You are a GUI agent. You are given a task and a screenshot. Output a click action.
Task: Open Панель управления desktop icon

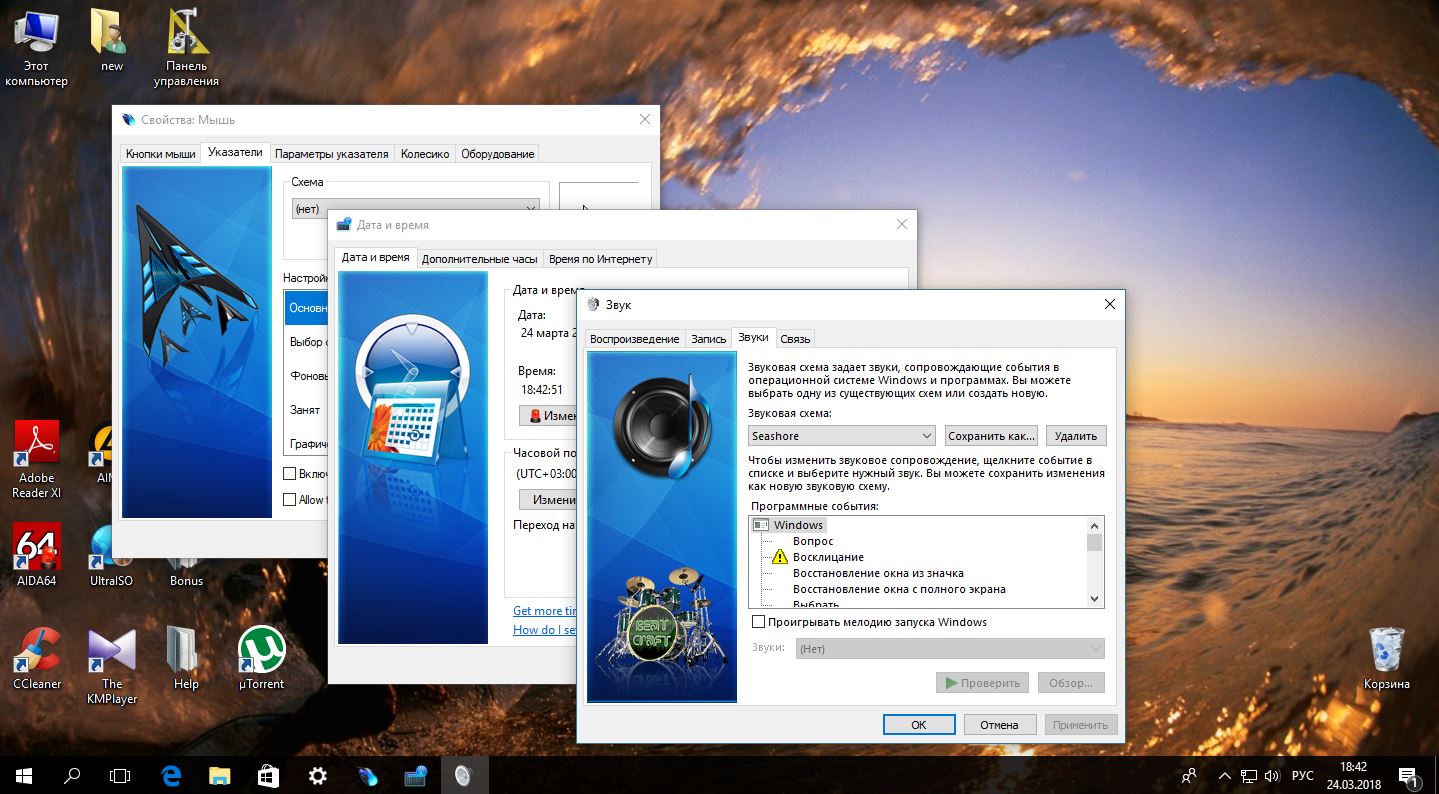coord(186,36)
